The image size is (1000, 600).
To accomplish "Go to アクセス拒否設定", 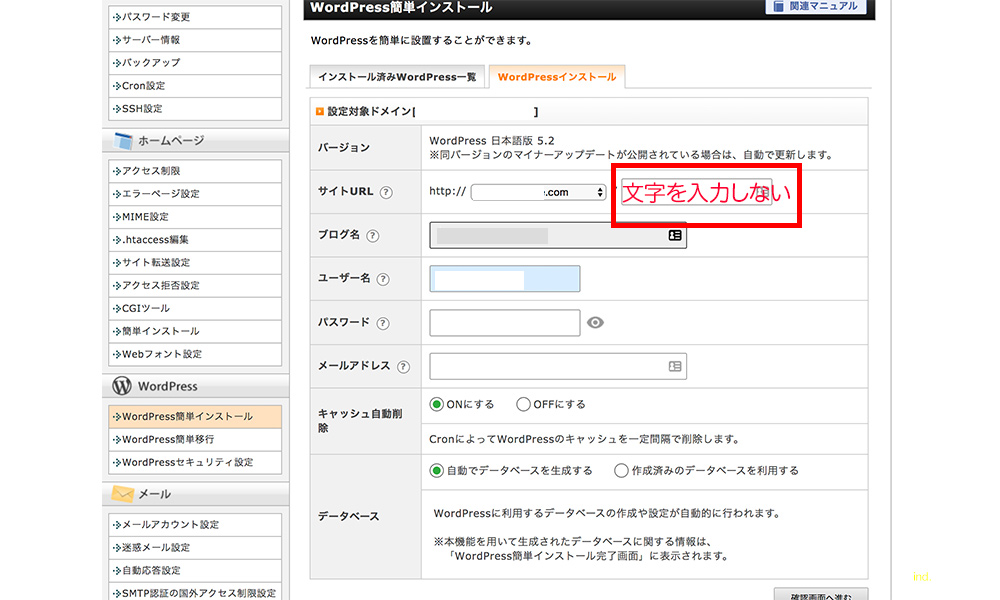I will point(195,286).
